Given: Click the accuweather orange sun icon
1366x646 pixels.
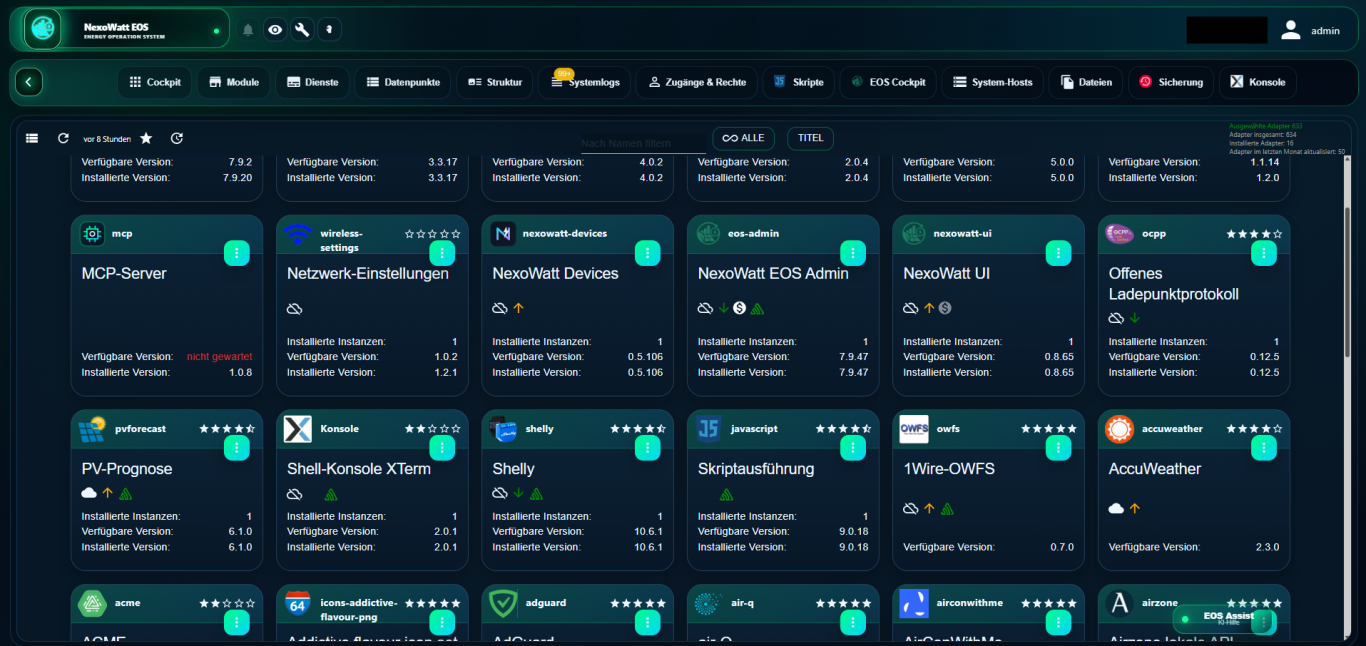Looking at the screenshot, I should coord(1119,429).
